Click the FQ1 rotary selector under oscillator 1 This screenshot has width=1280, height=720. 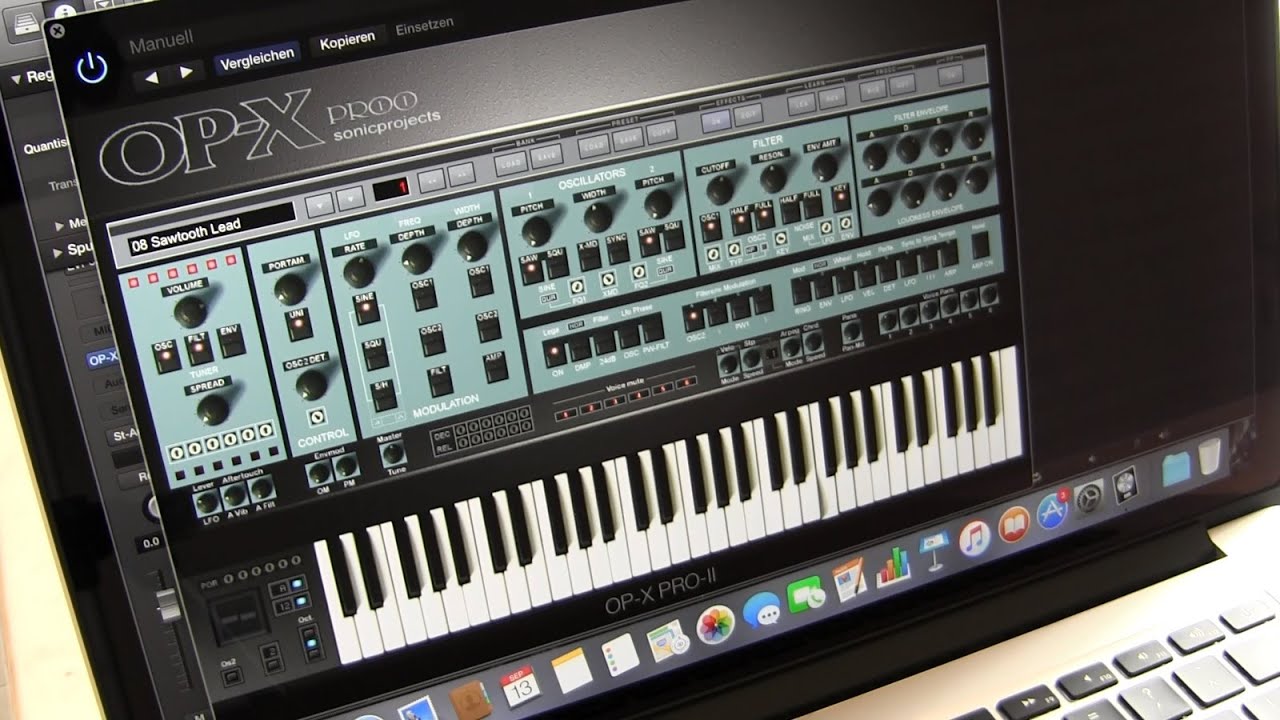tap(577, 288)
